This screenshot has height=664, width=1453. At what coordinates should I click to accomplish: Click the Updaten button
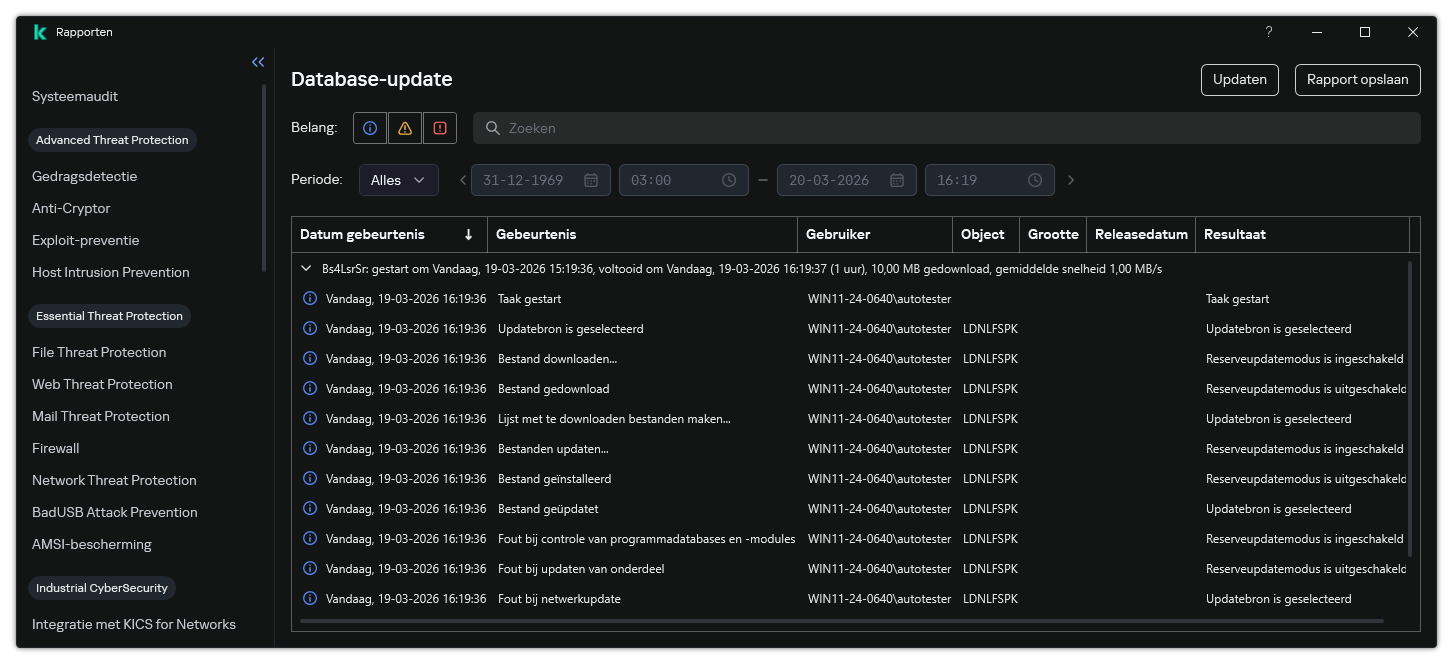click(x=1239, y=80)
